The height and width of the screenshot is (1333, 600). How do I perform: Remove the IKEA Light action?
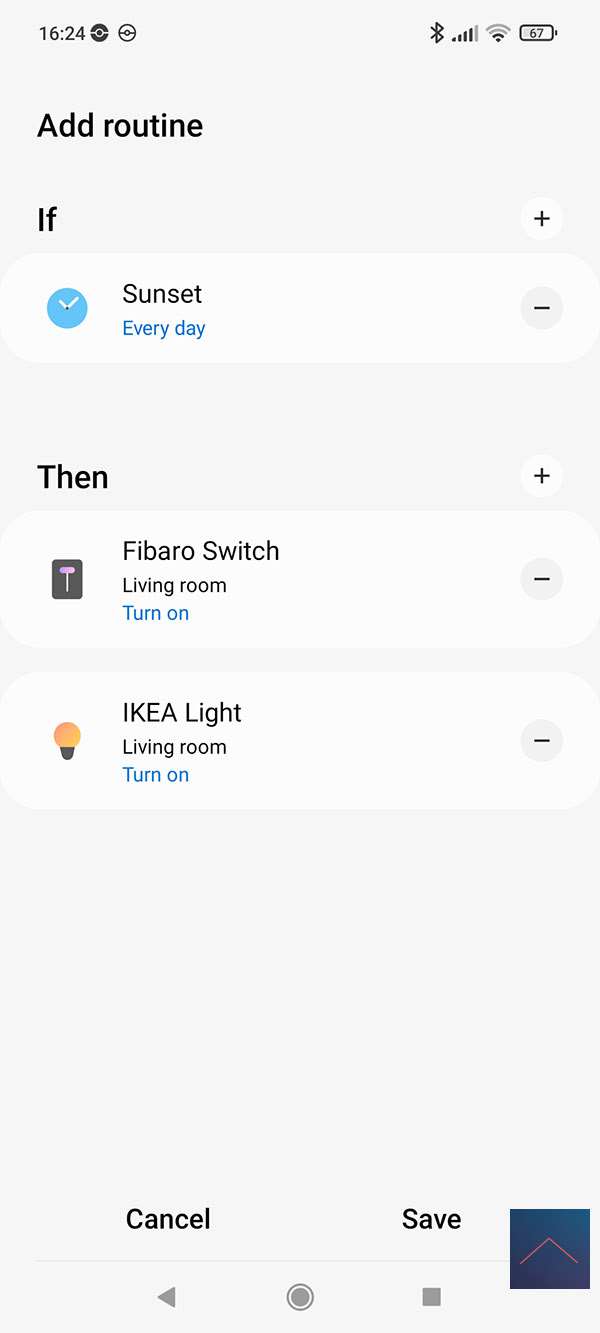542,741
